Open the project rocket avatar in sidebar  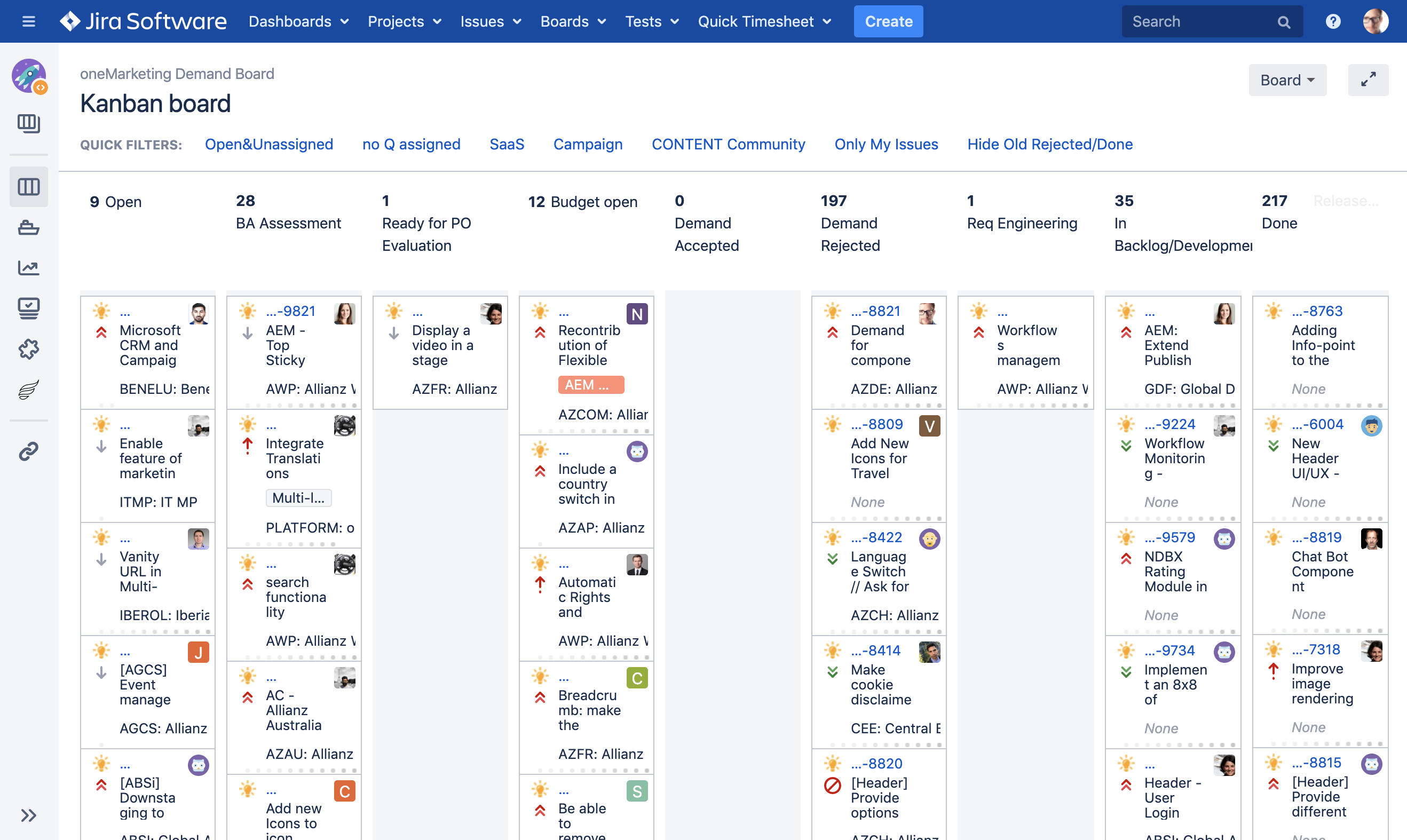tap(29, 76)
